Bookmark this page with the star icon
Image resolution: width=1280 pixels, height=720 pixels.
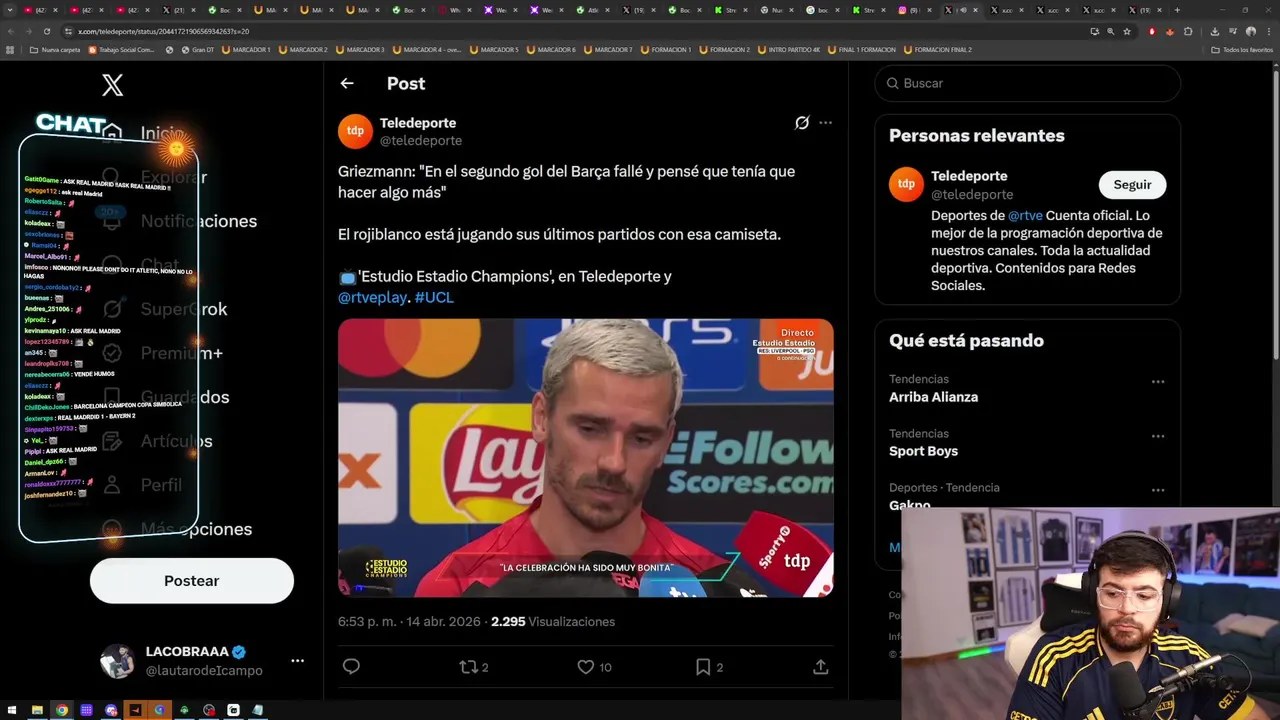pos(1127,31)
